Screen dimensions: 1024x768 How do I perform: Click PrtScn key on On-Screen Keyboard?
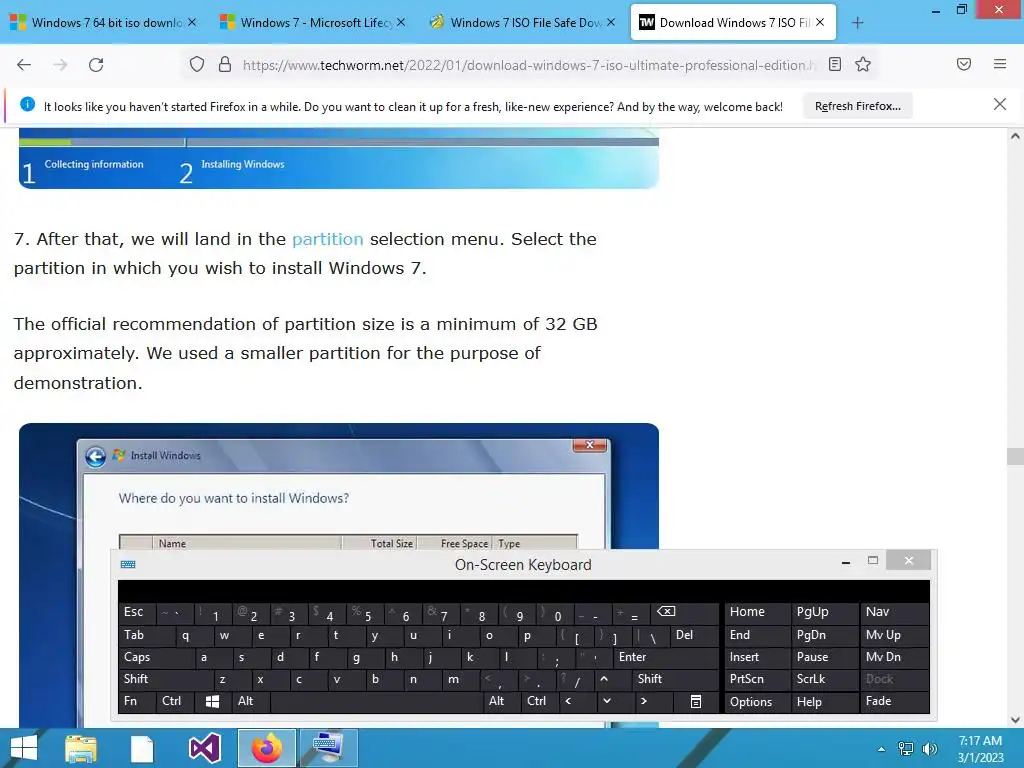pos(758,679)
